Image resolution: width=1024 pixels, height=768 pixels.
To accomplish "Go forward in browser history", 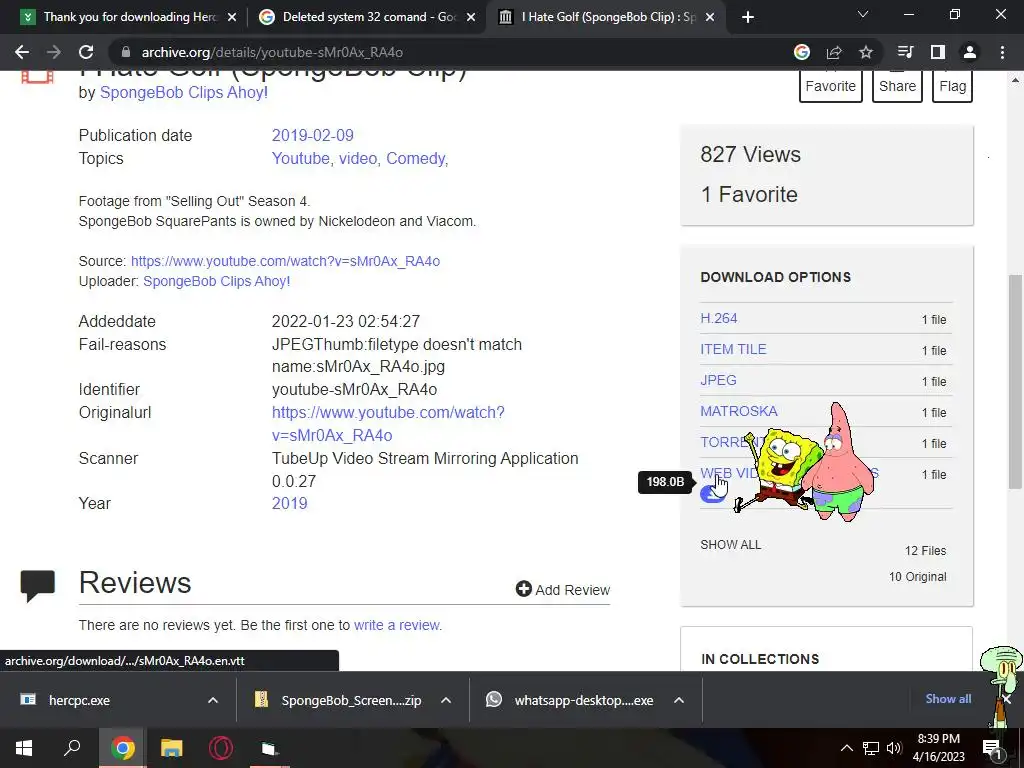I will click(54, 52).
